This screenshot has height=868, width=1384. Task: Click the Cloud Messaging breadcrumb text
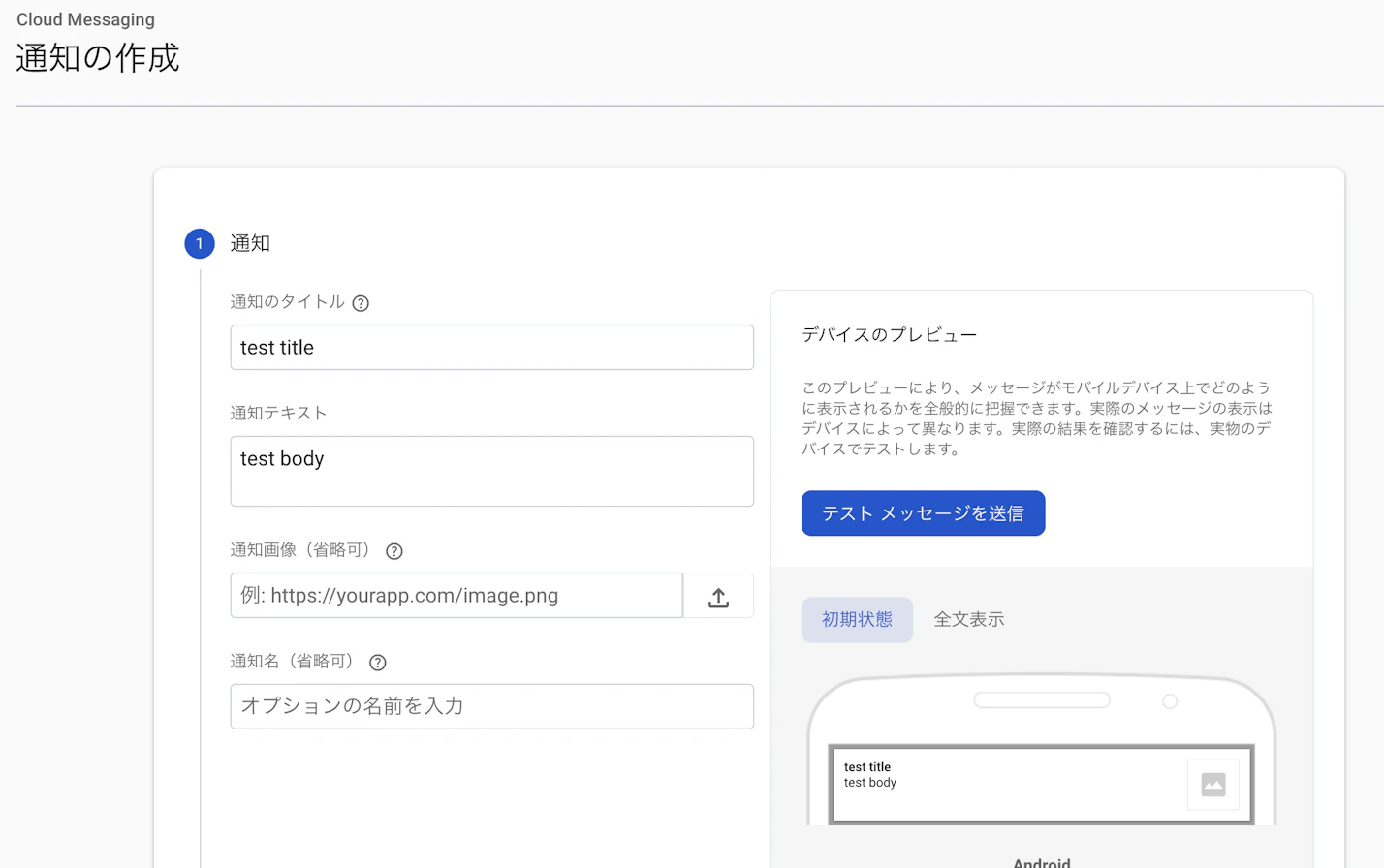point(85,19)
